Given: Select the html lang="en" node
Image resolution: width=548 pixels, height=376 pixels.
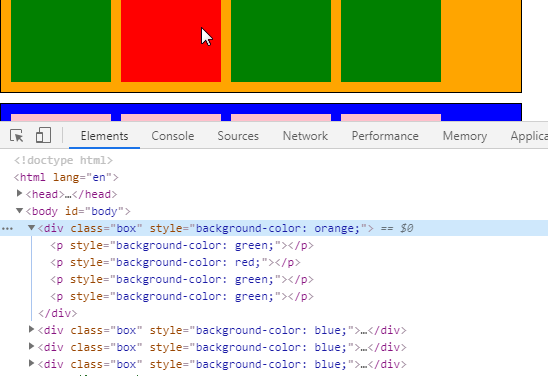Looking at the screenshot, I should pyautogui.click(x=66, y=178).
